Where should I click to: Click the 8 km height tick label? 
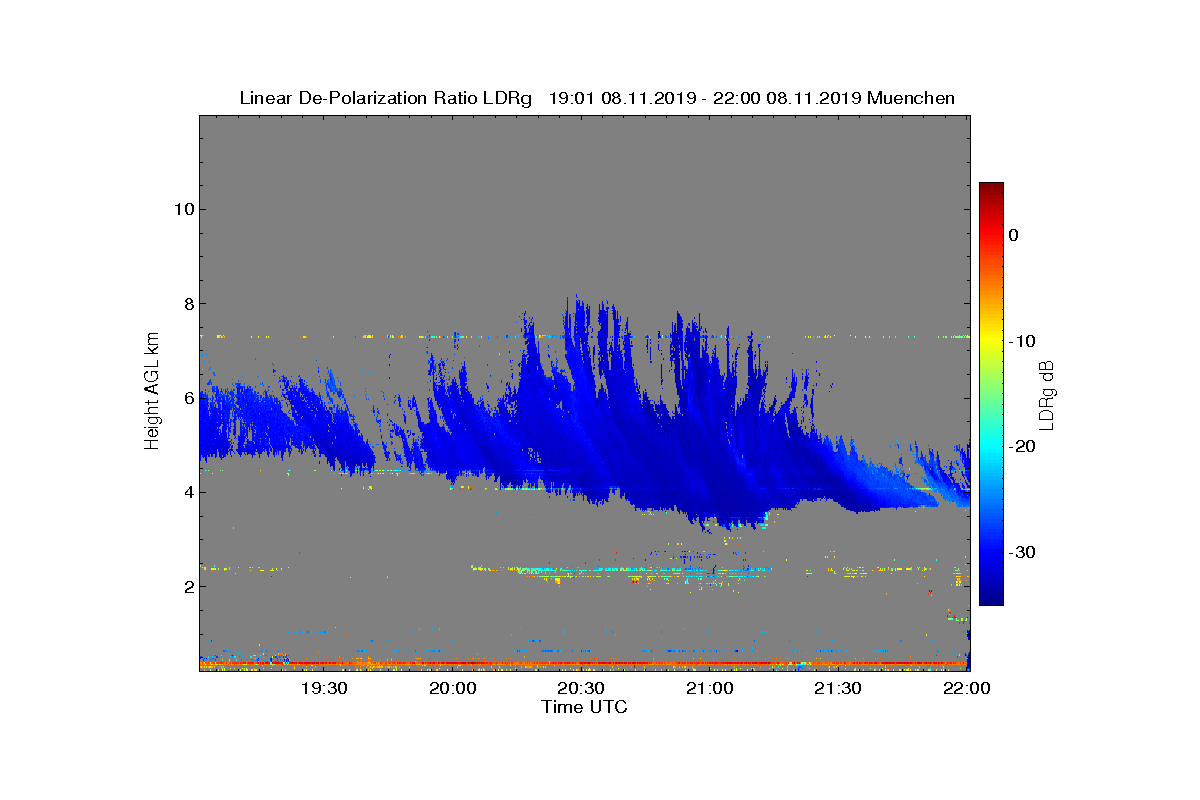pyautogui.click(x=187, y=304)
